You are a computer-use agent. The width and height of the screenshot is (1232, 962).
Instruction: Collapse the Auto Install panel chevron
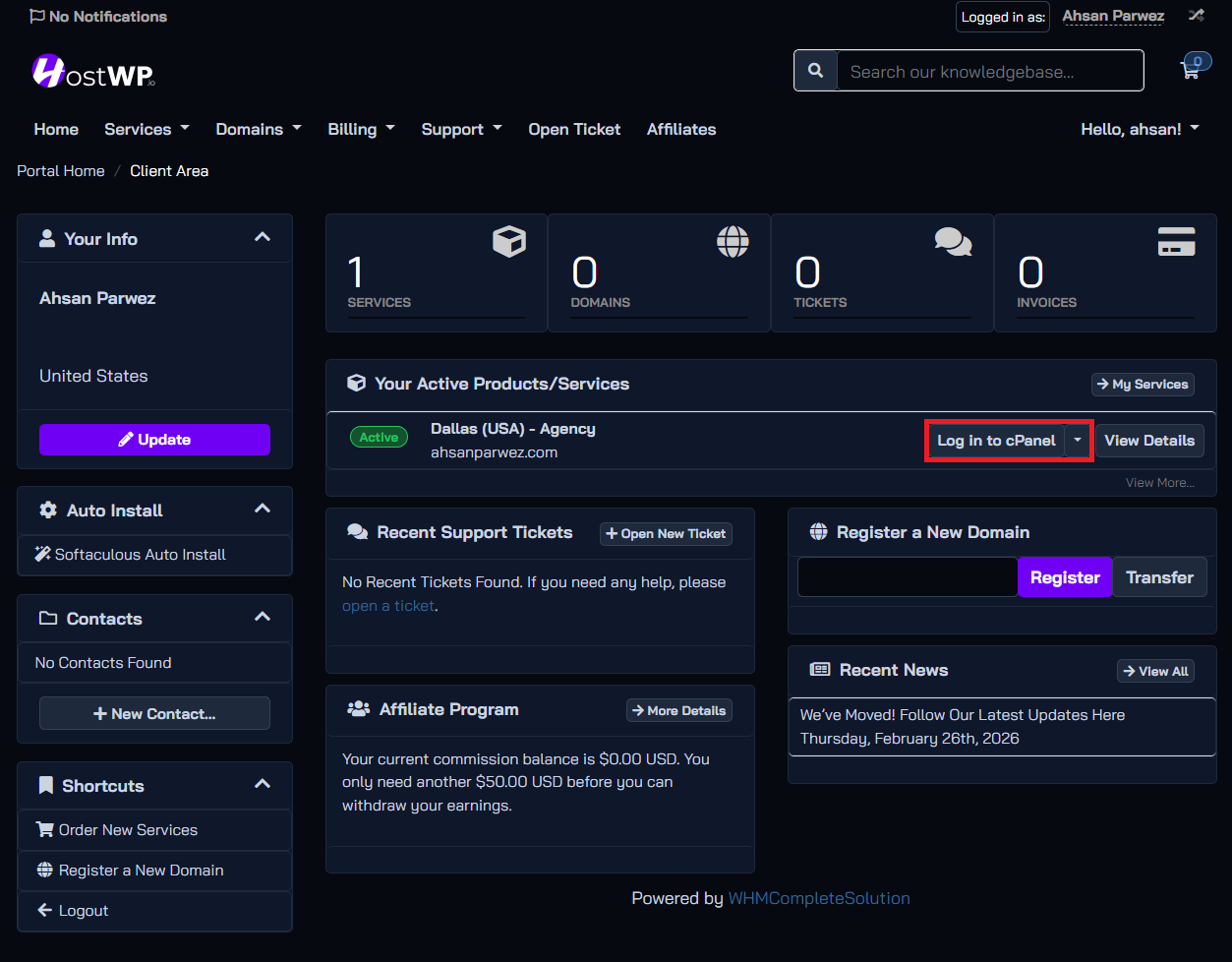(263, 510)
